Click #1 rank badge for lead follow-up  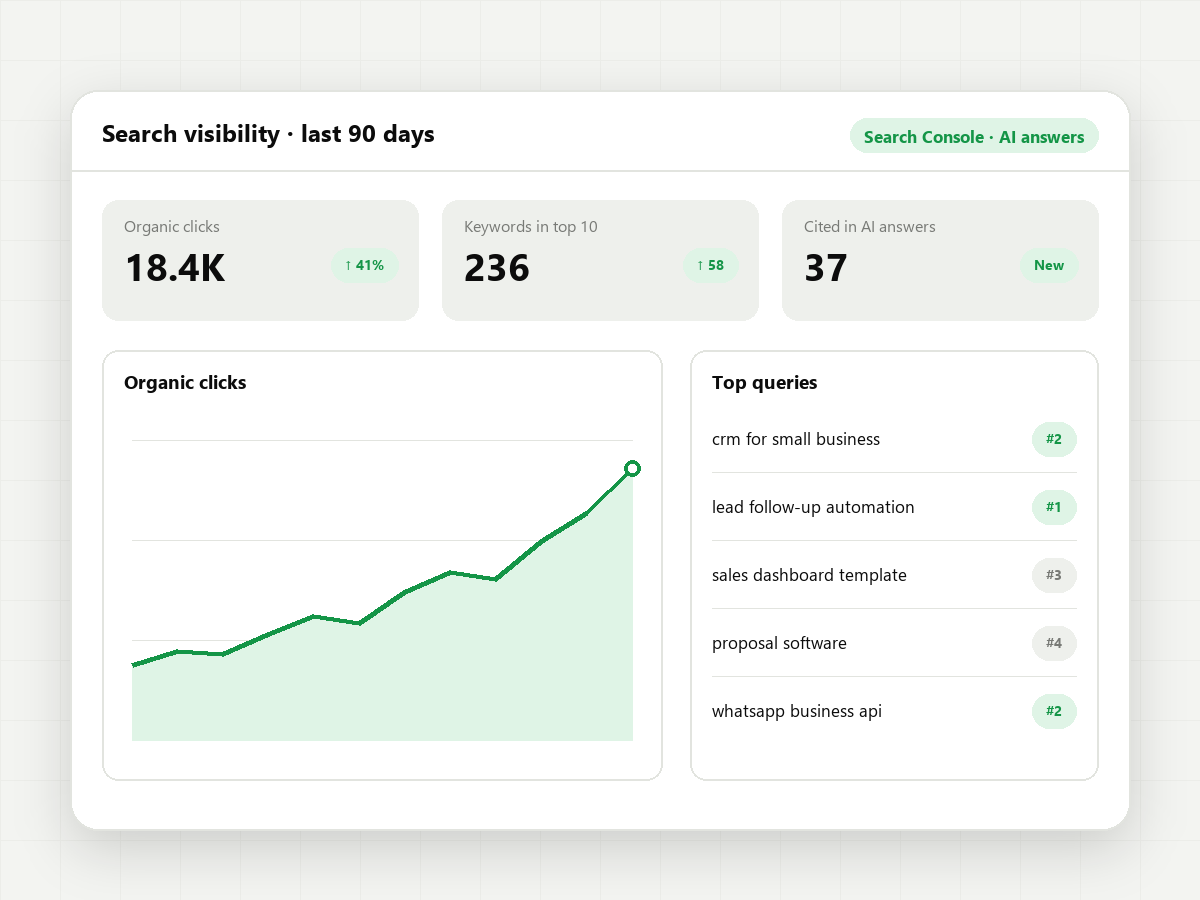pos(1054,507)
